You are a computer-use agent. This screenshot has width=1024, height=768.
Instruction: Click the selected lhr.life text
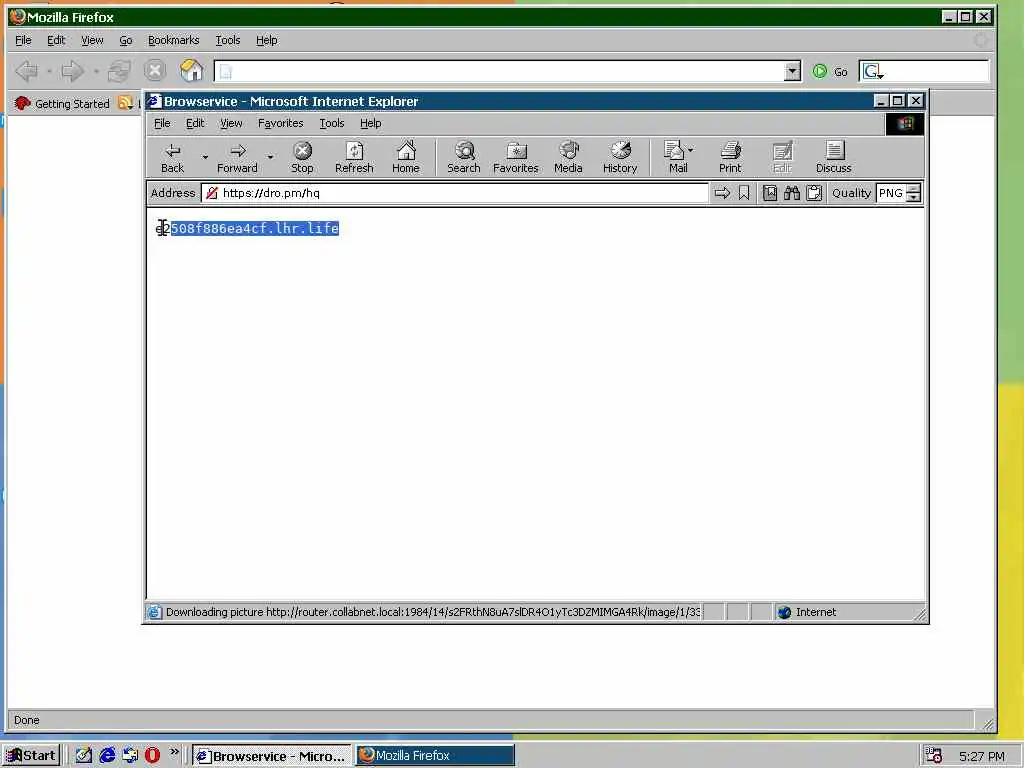tap(255, 228)
